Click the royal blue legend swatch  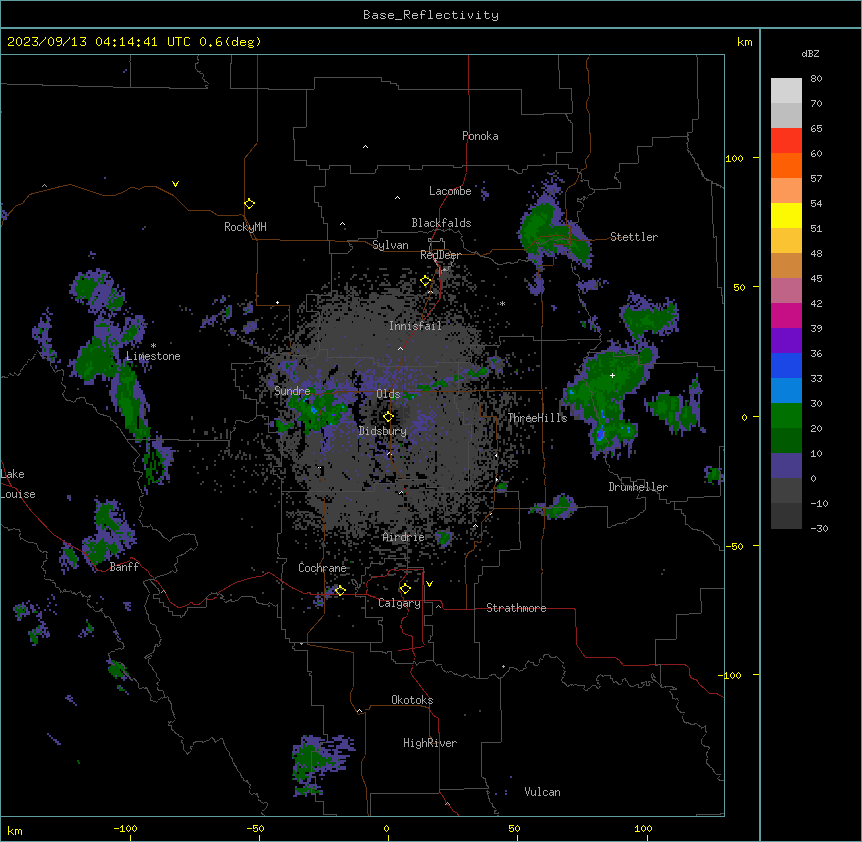point(786,365)
